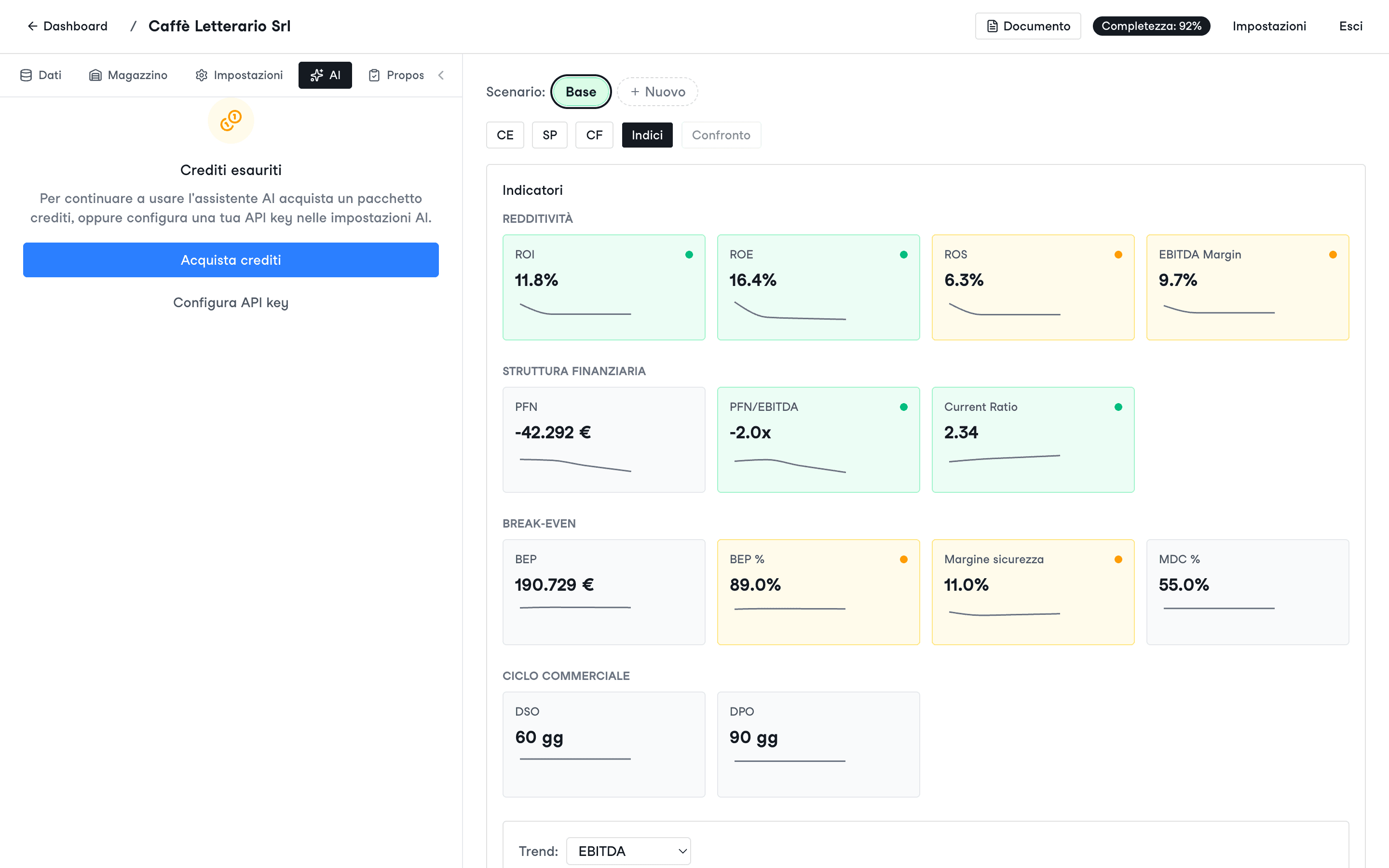
Task: Open the Margine sicurezza card
Action: pos(1033,592)
